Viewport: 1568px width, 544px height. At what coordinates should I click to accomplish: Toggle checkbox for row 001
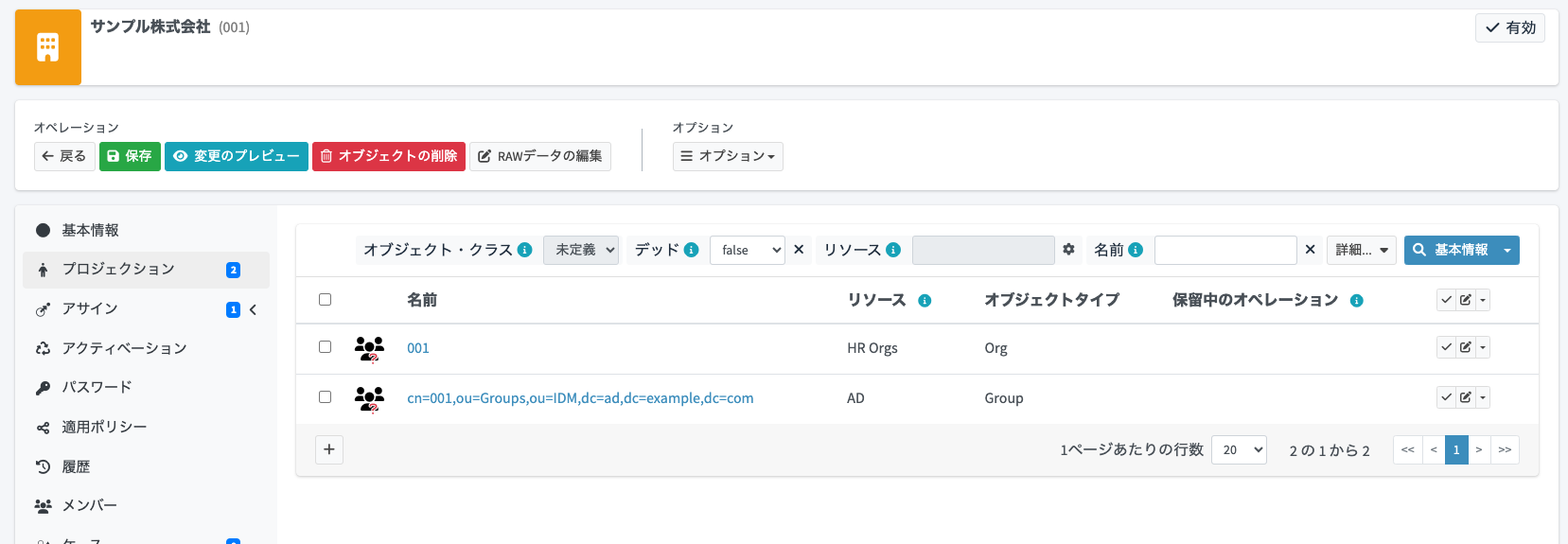[325, 347]
